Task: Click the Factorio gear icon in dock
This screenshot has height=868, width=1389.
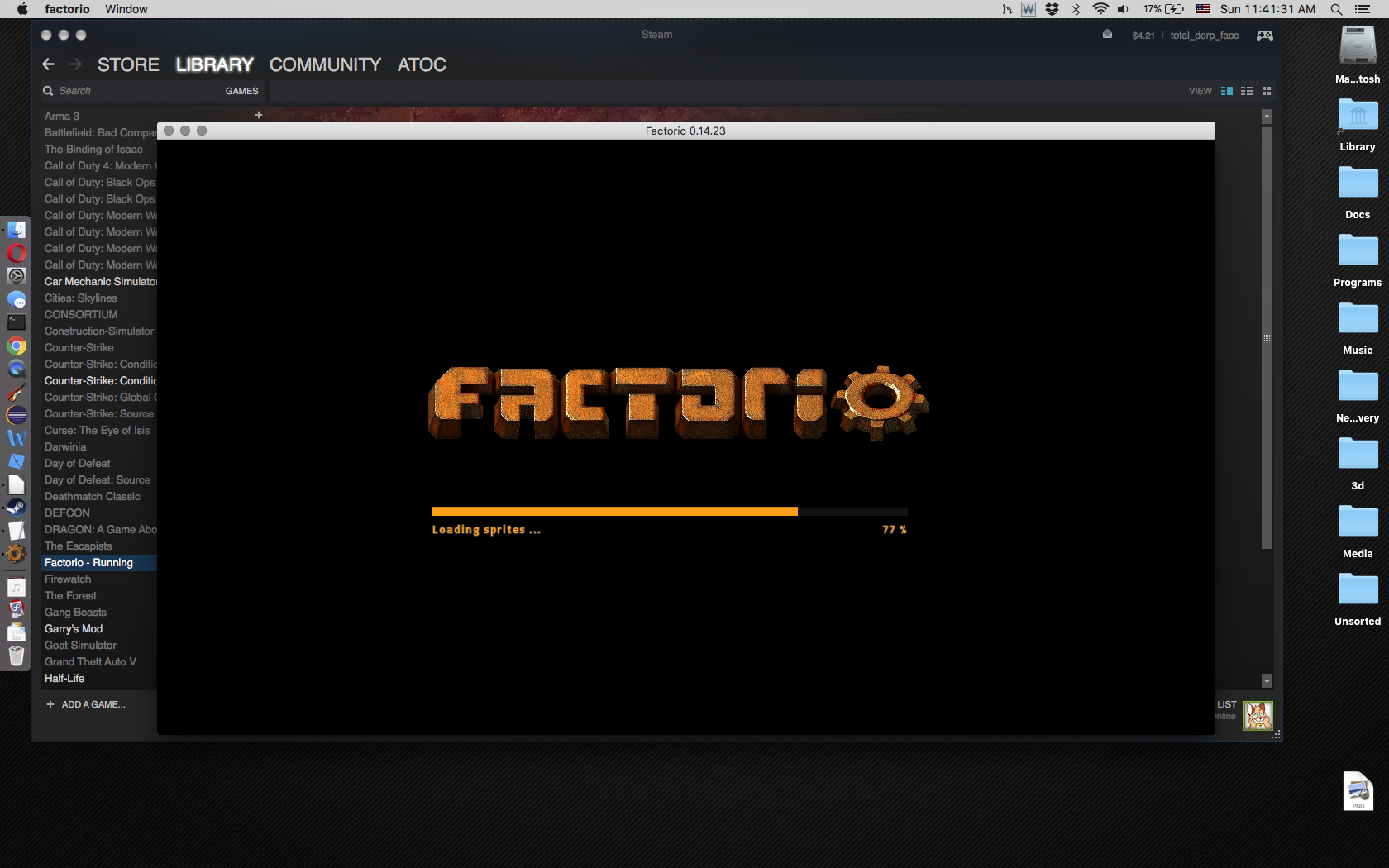Action: [x=17, y=554]
